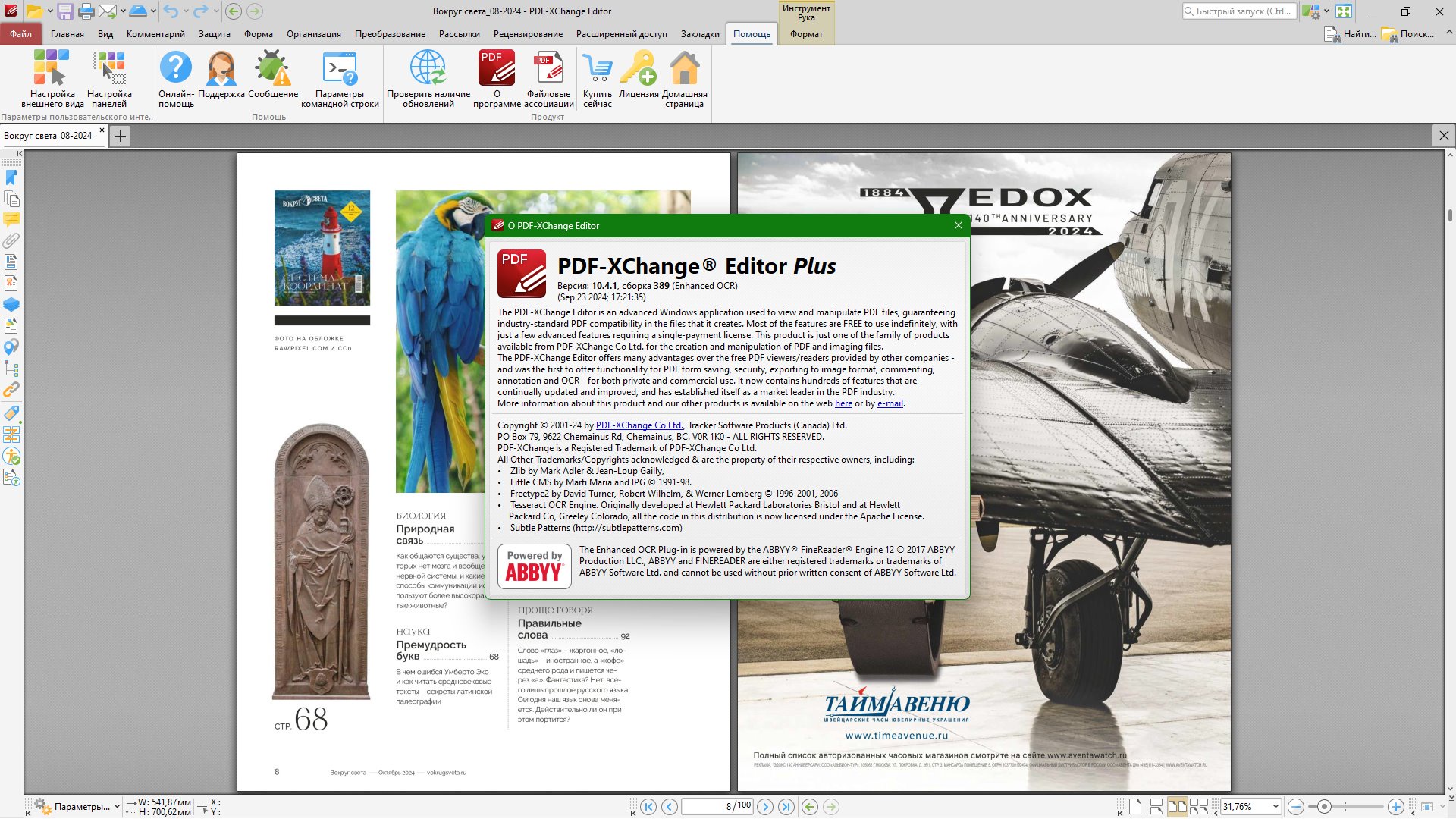Open the Формат tool tab

click(x=806, y=34)
